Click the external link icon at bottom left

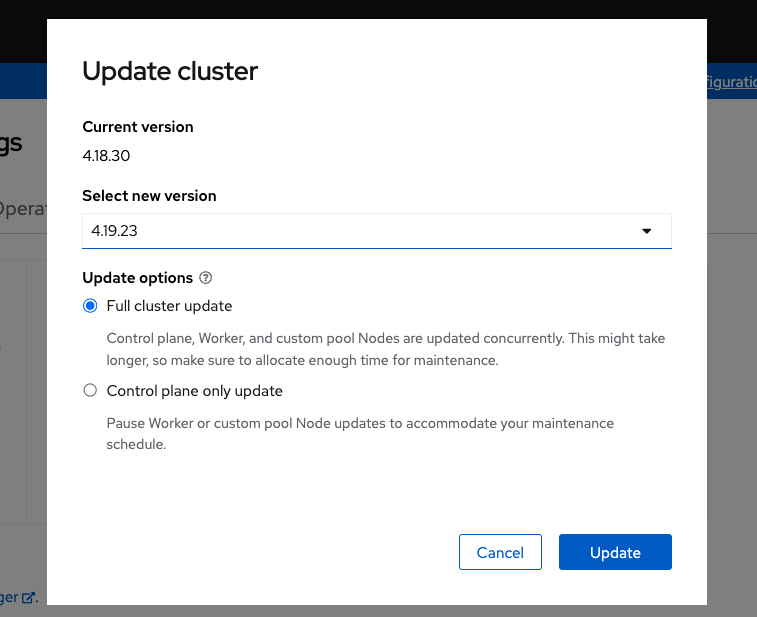(x=28, y=597)
